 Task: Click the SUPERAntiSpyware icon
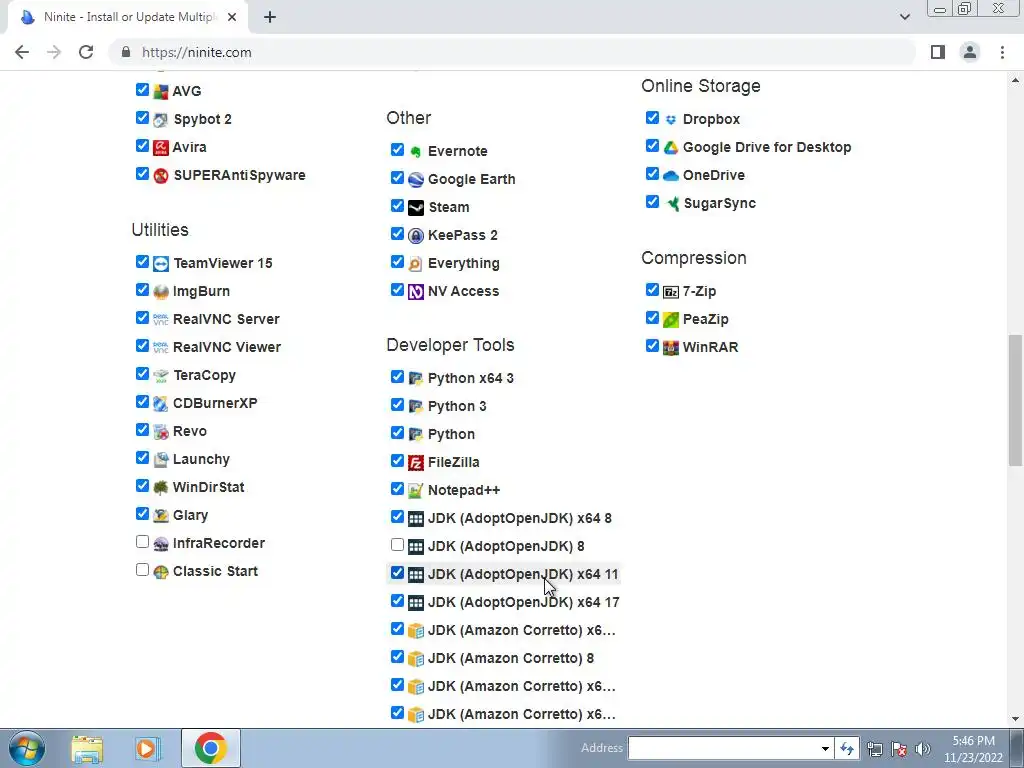coord(161,176)
